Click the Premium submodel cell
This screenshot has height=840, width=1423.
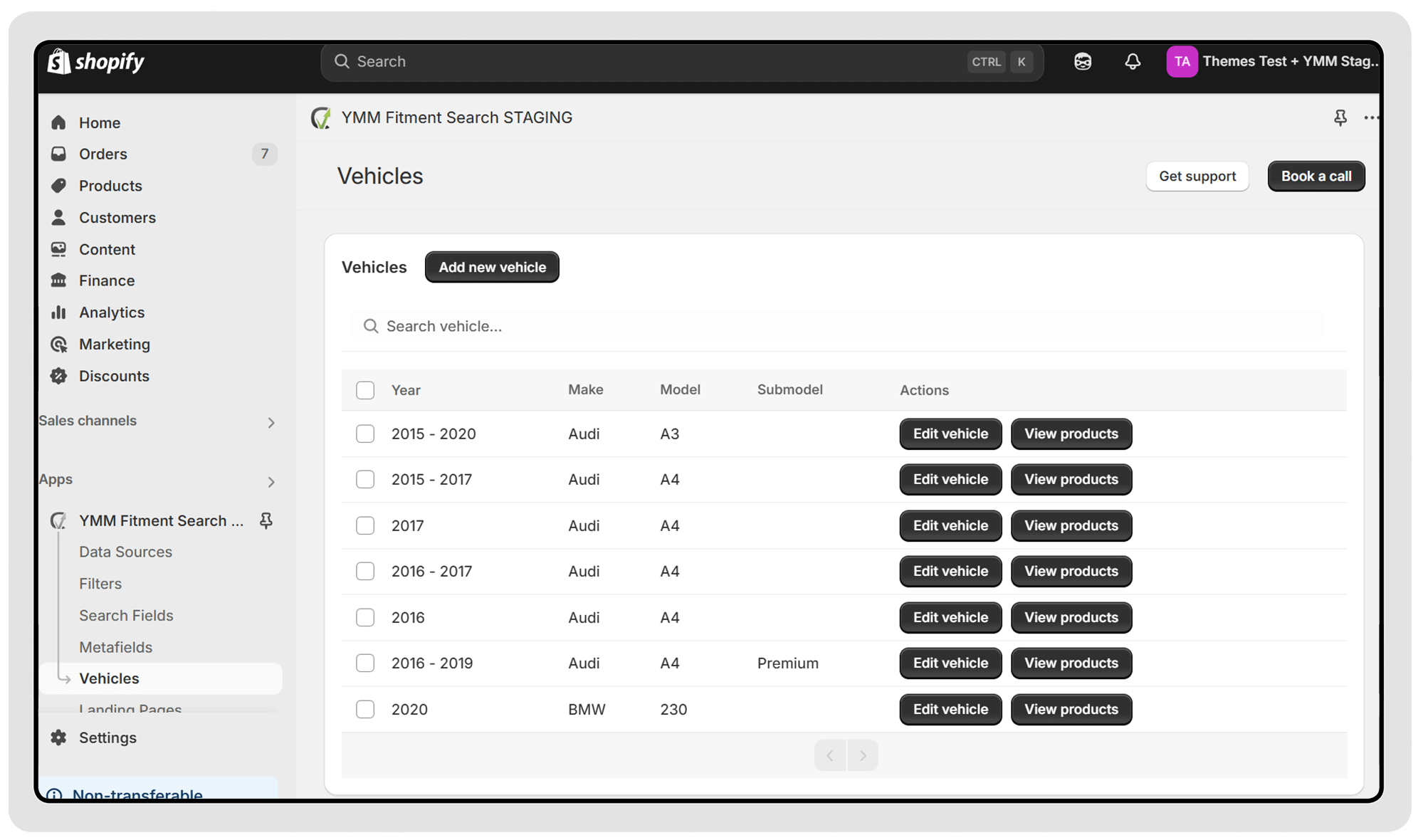click(788, 663)
